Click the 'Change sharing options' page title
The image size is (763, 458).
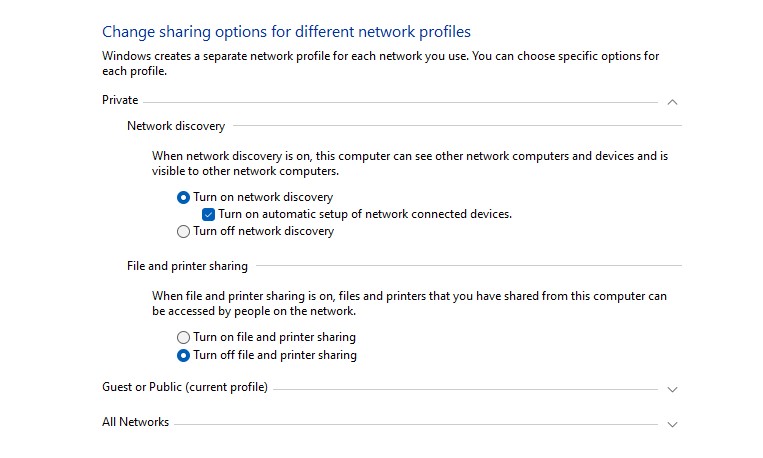(286, 32)
